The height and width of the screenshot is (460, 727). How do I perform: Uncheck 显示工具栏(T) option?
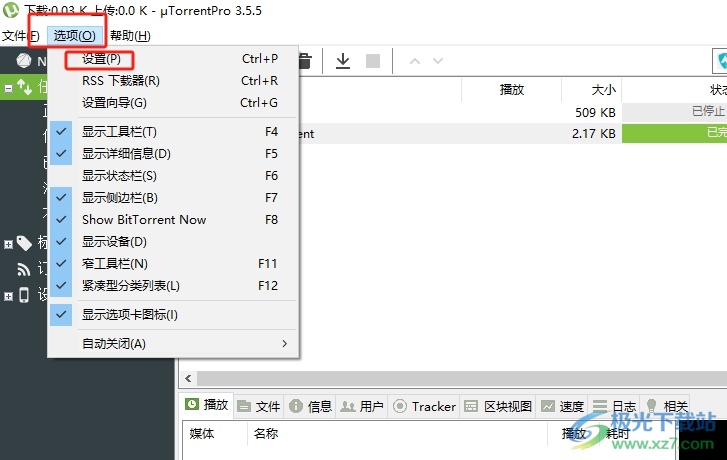pos(118,132)
